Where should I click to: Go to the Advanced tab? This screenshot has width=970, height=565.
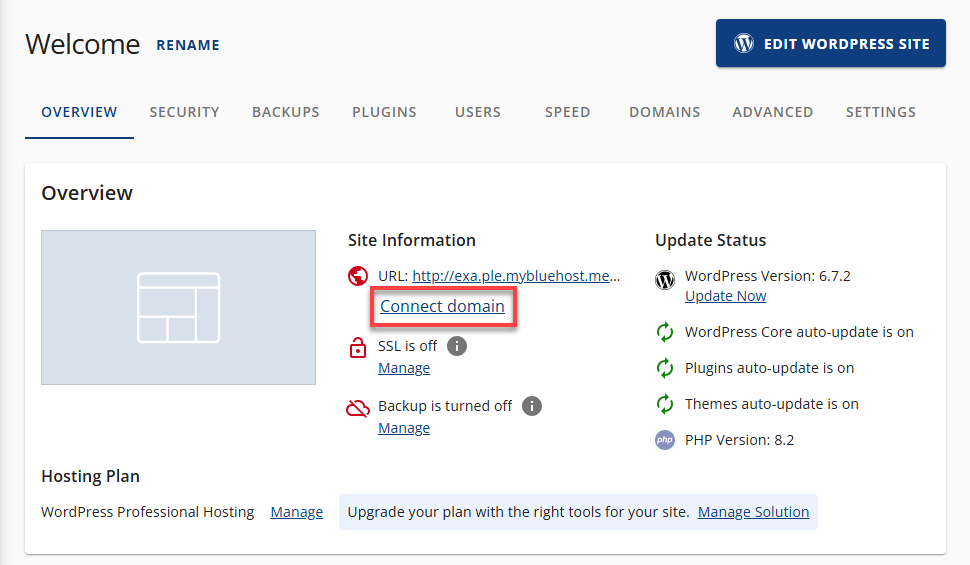(773, 112)
